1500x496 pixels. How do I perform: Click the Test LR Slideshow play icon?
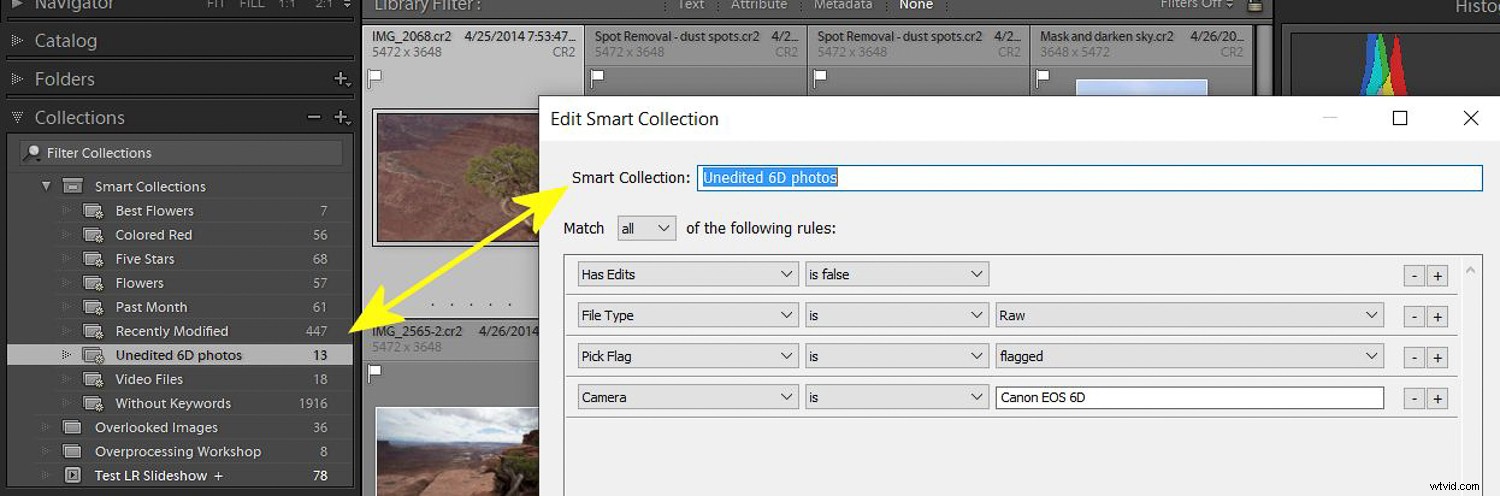click(72, 475)
